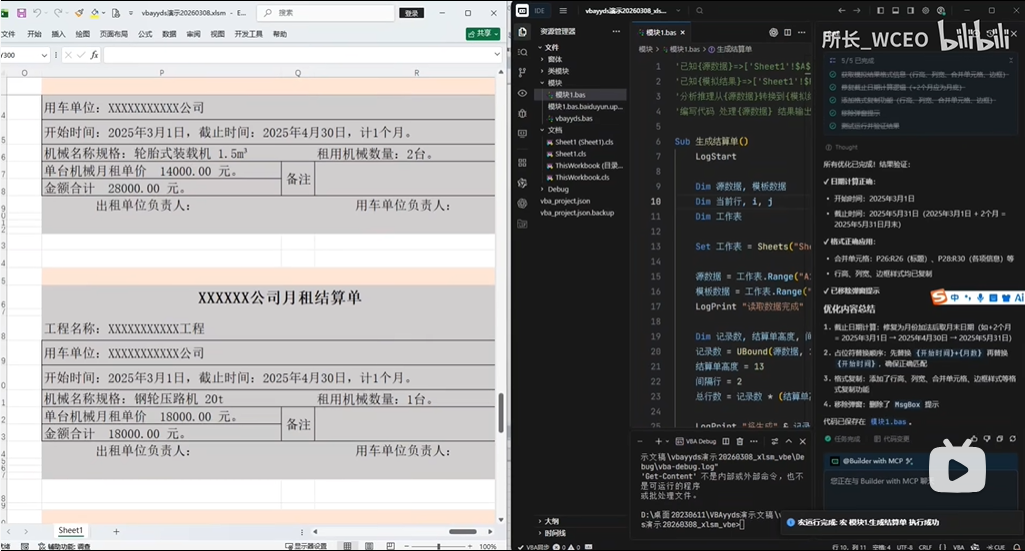Click the Excel vertical scrollbar thumb
Viewport: 1025px width, 551px height.
point(501,413)
